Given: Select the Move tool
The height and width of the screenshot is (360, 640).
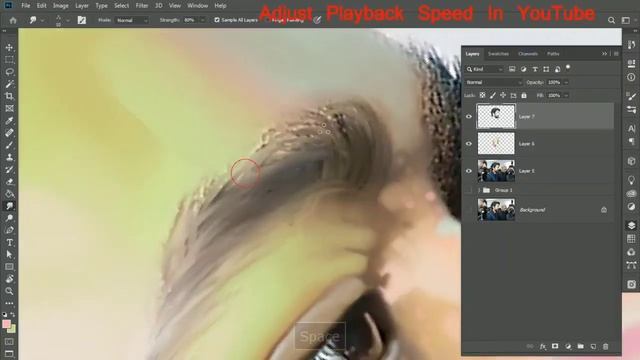Looking at the screenshot, I should [x=9, y=47].
